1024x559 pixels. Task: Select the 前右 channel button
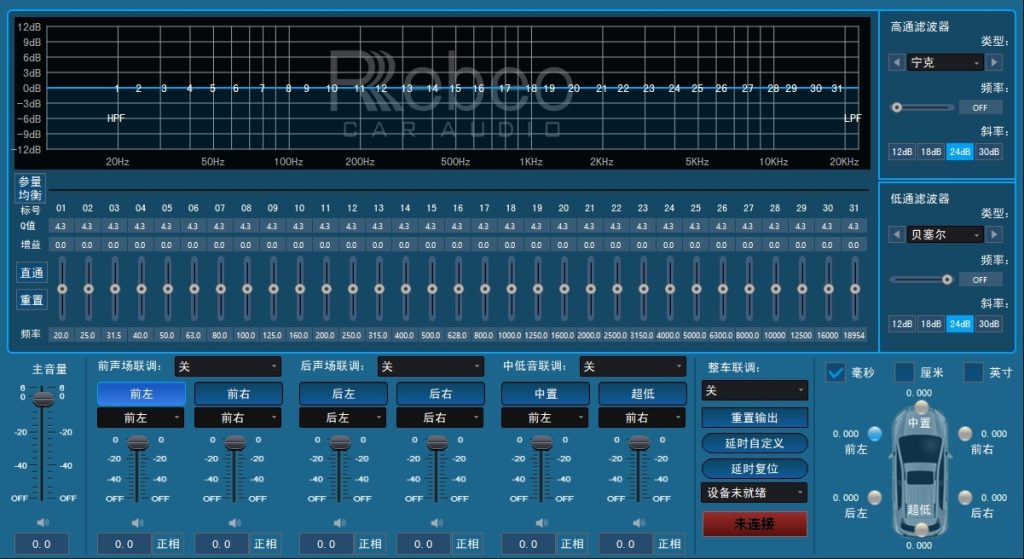click(238, 394)
